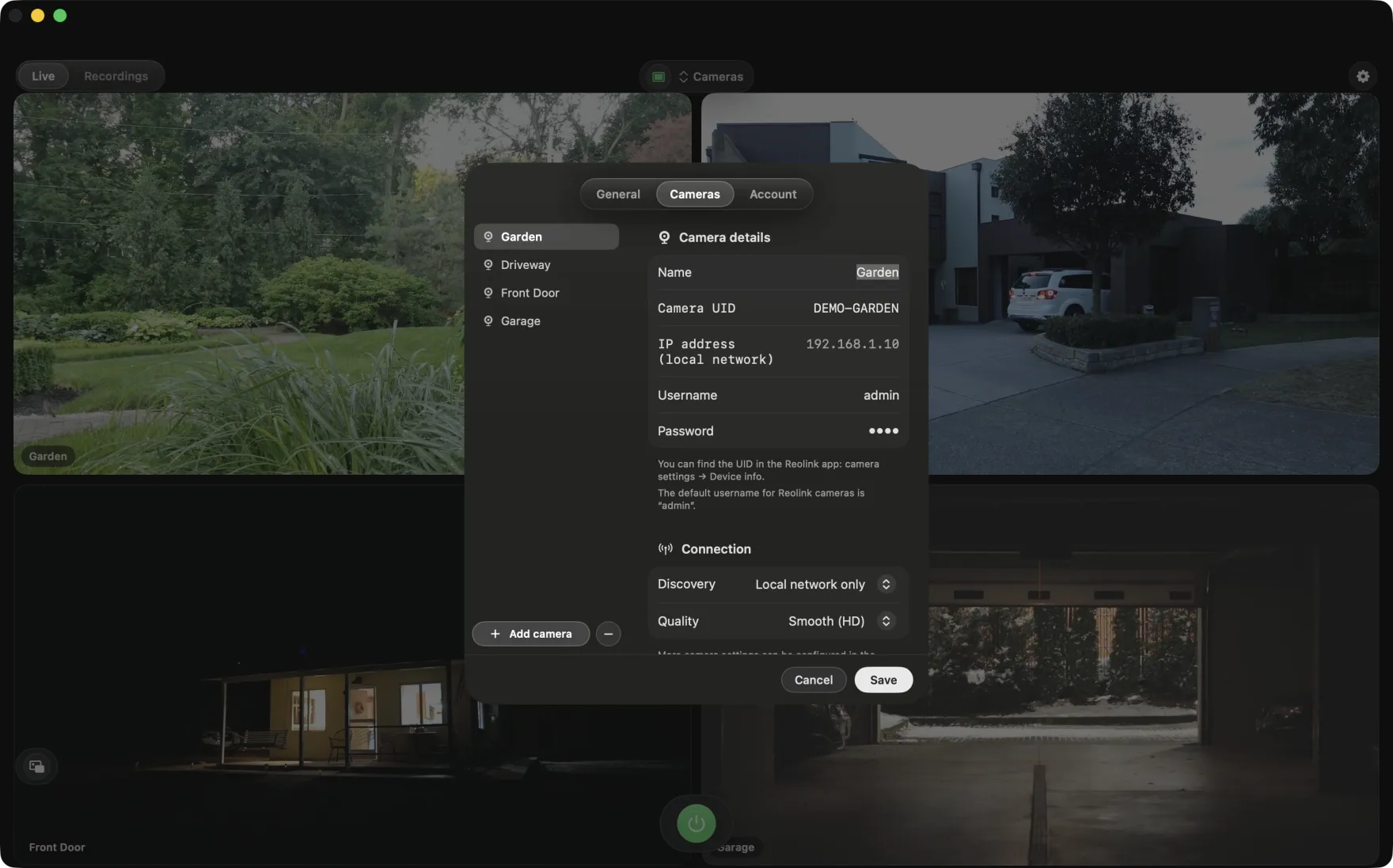Save the camera settings

[x=883, y=680]
